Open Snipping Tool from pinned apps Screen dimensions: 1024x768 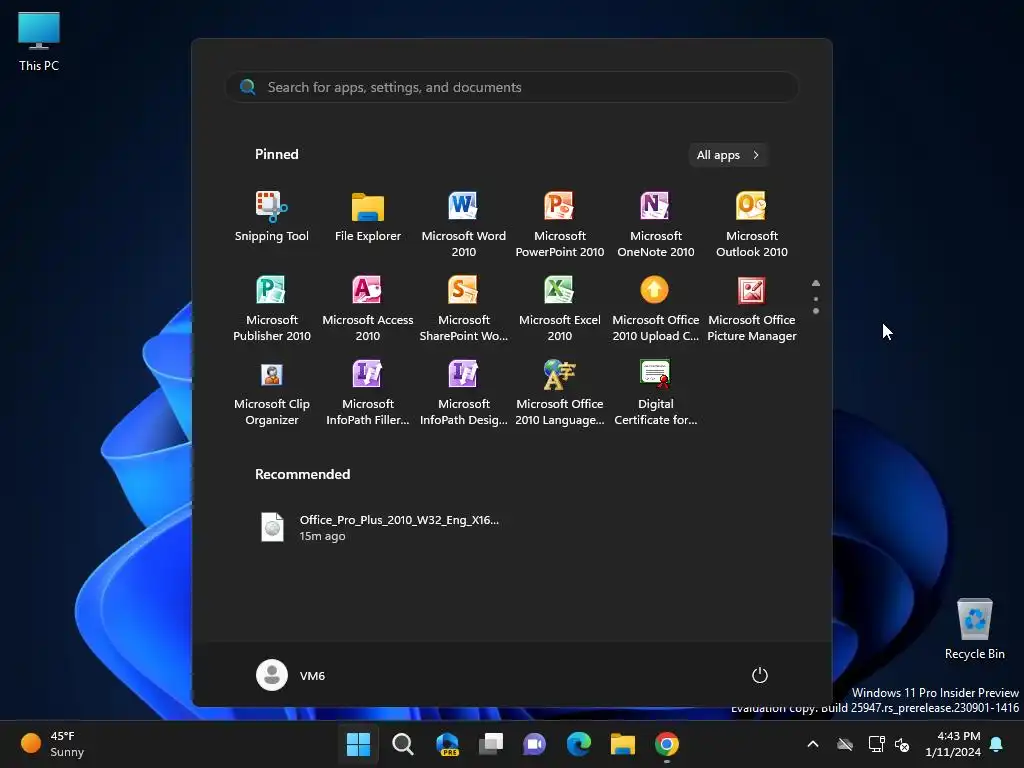[x=272, y=217]
